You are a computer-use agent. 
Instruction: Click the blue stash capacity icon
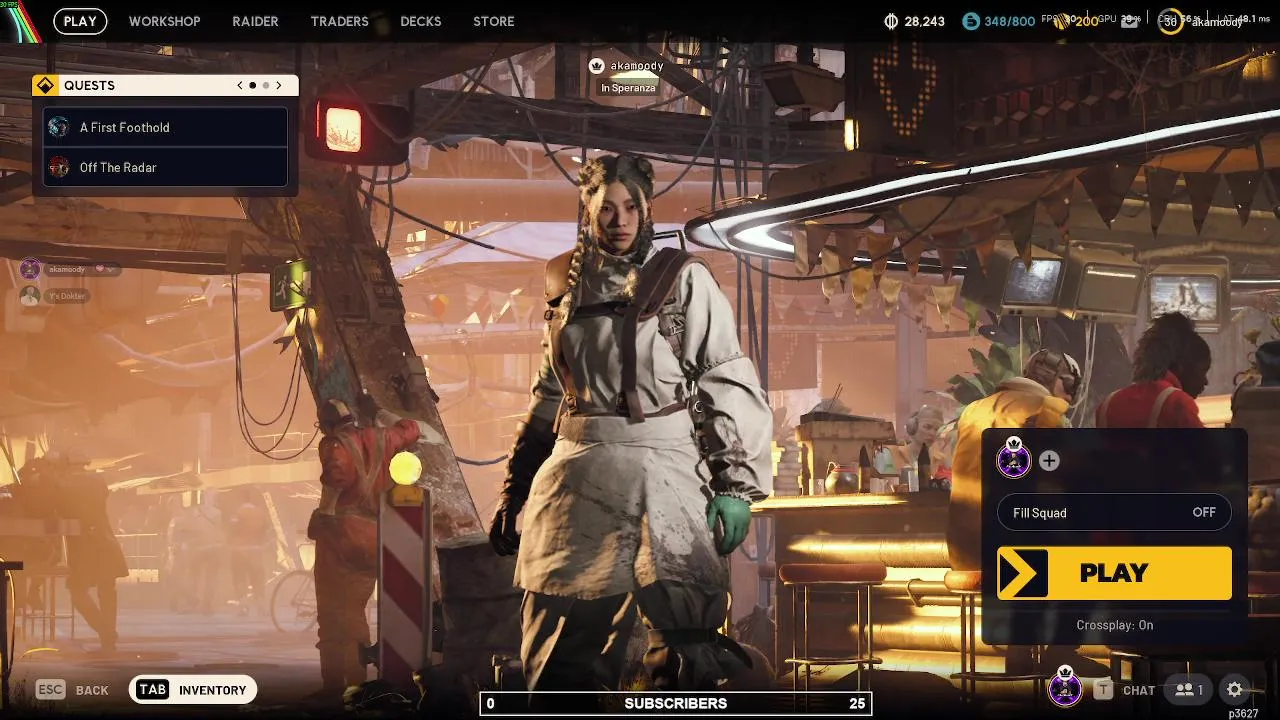pos(971,21)
